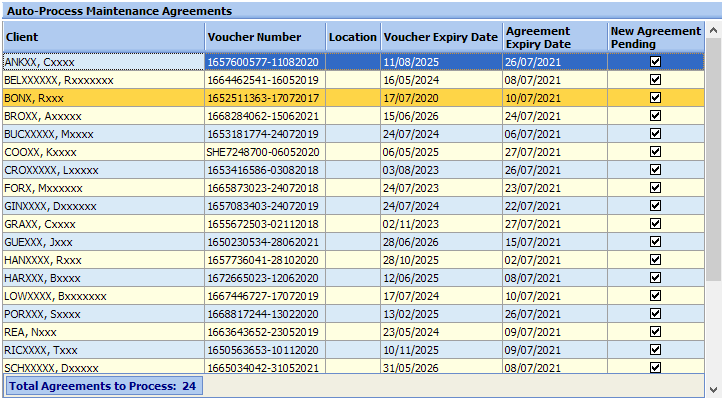The height and width of the screenshot is (400, 724).
Task: Click Total Agreements to Process label
Action: pyautogui.click(x=103, y=386)
